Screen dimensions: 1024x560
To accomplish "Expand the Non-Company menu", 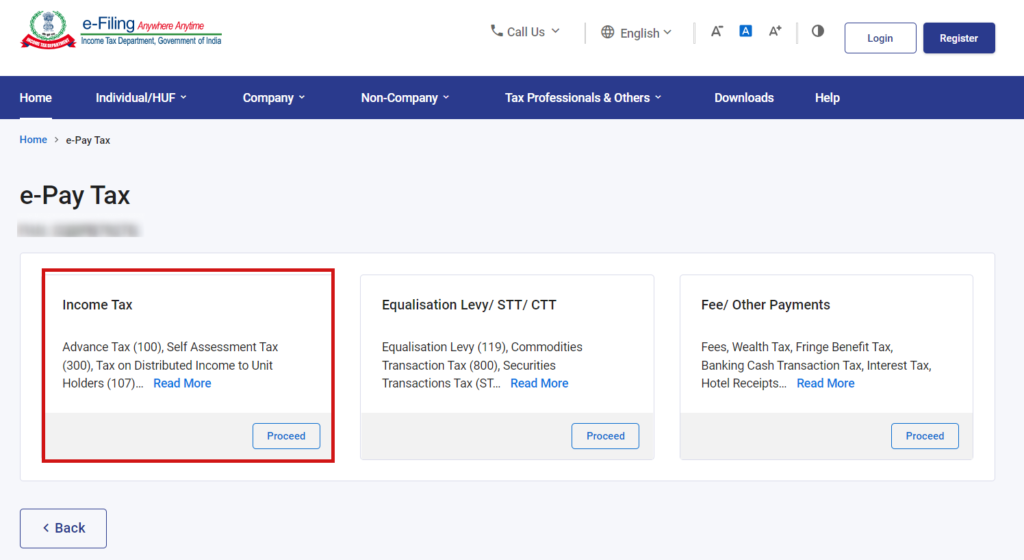I will (405, 98).
